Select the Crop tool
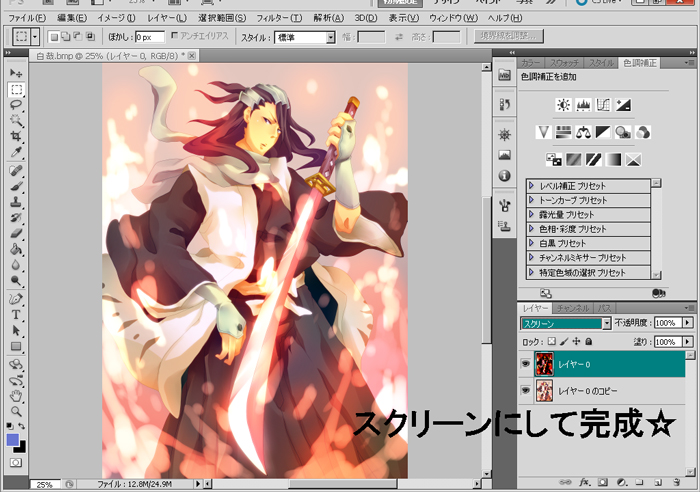The width and height of the screenshot is (700, 492). 16,136
